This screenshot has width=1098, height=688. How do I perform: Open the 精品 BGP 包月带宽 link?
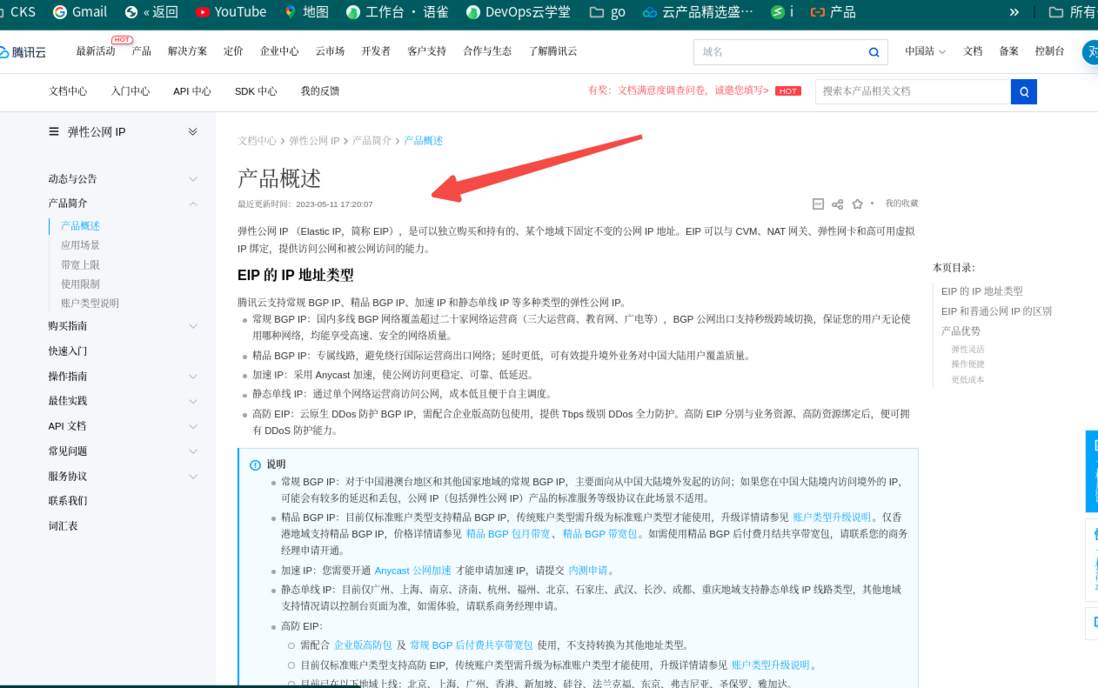pos(508,534)
